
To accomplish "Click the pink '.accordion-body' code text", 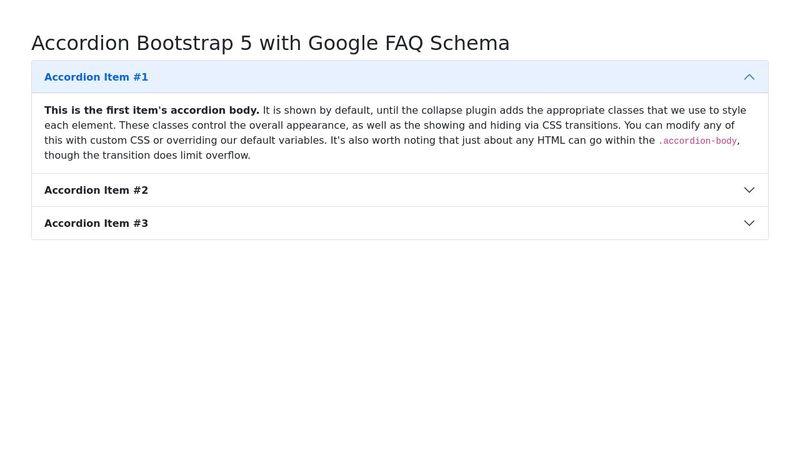I will 697,141.
